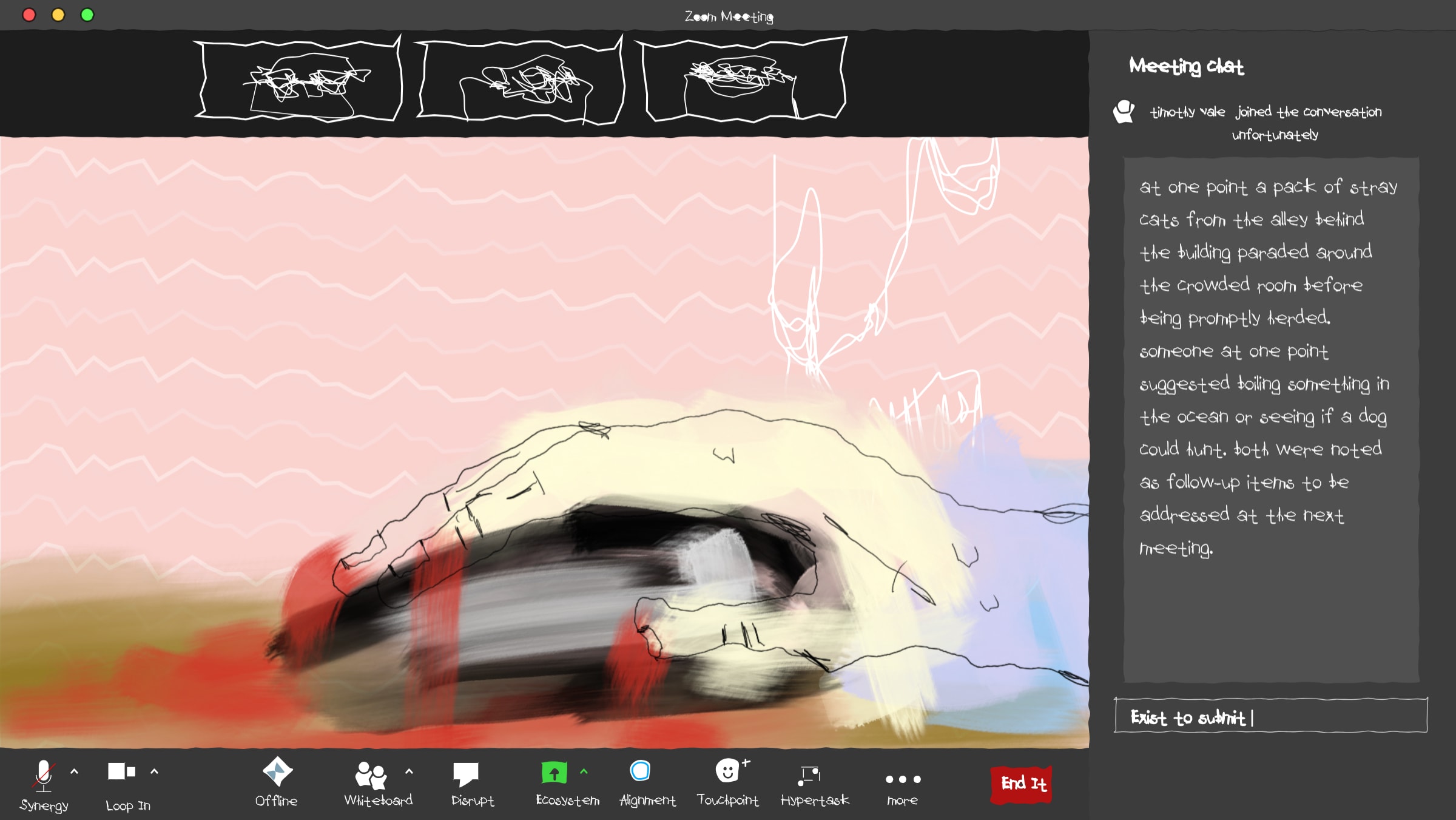Toggle the Synergy microphone mute icon
Image resolution: width=1456 pixels, height=820 pixels.
[43, 776]
